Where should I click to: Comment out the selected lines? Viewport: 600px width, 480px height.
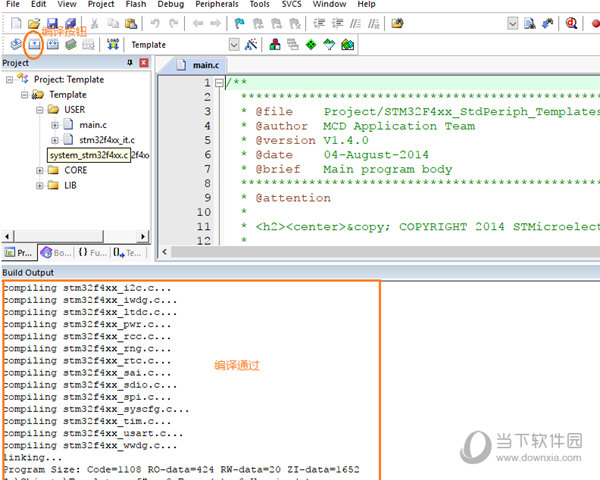[355, 23]
